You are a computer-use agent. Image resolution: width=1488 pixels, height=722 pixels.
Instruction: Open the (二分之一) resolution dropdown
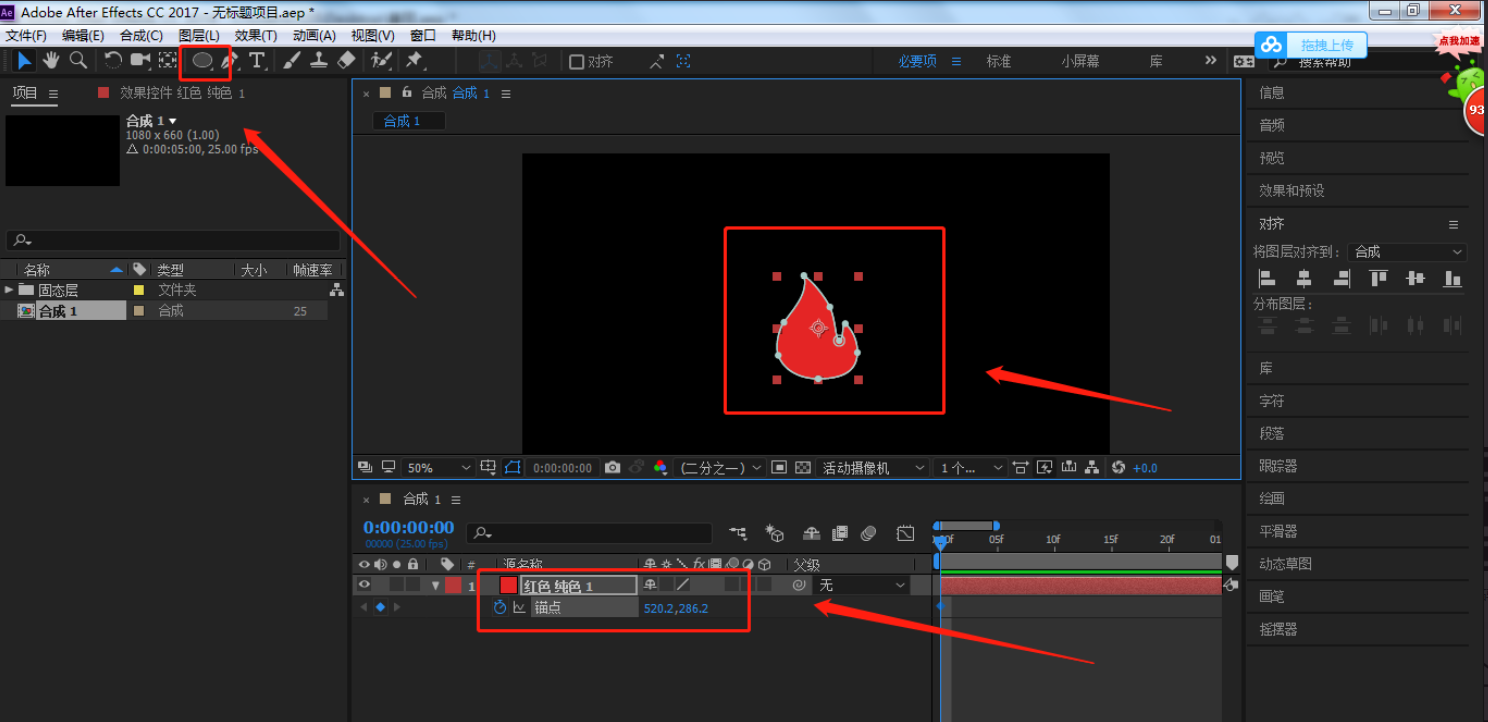coord(720,468)
